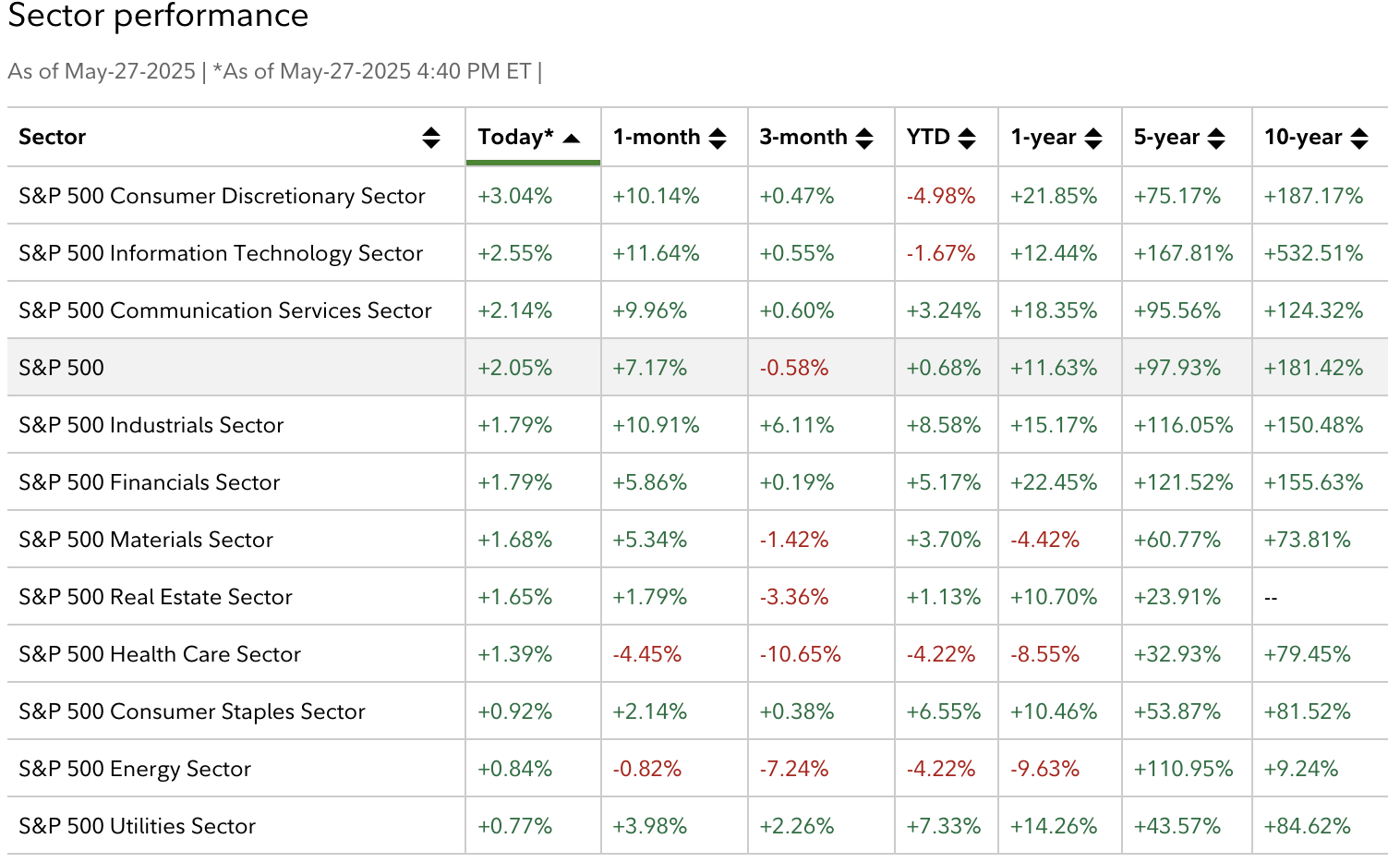Expand sorting options on the 5-year header

(x=1218, y=137)
